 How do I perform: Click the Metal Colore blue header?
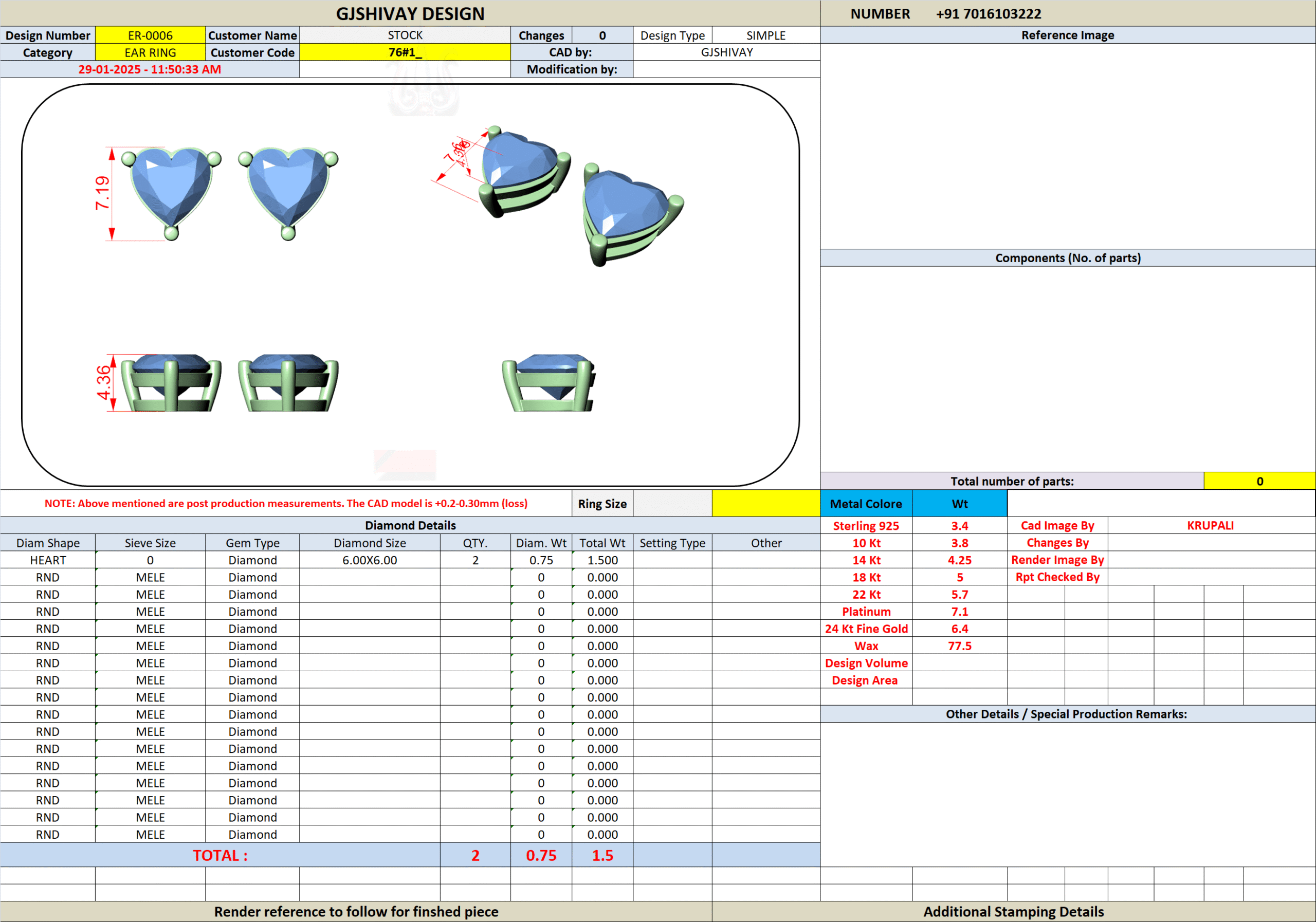click(x=866, y=504)
